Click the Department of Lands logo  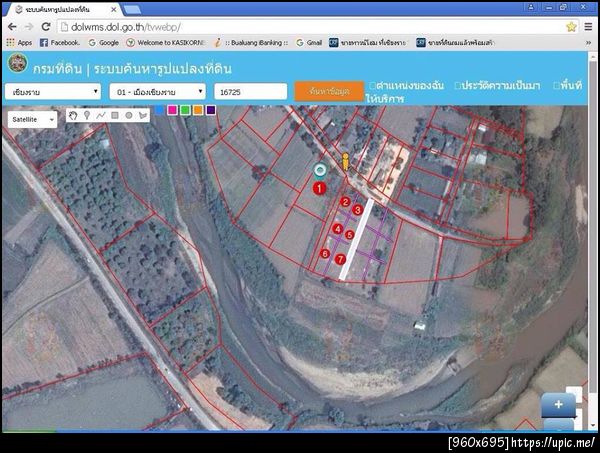(x=18, y=63)
